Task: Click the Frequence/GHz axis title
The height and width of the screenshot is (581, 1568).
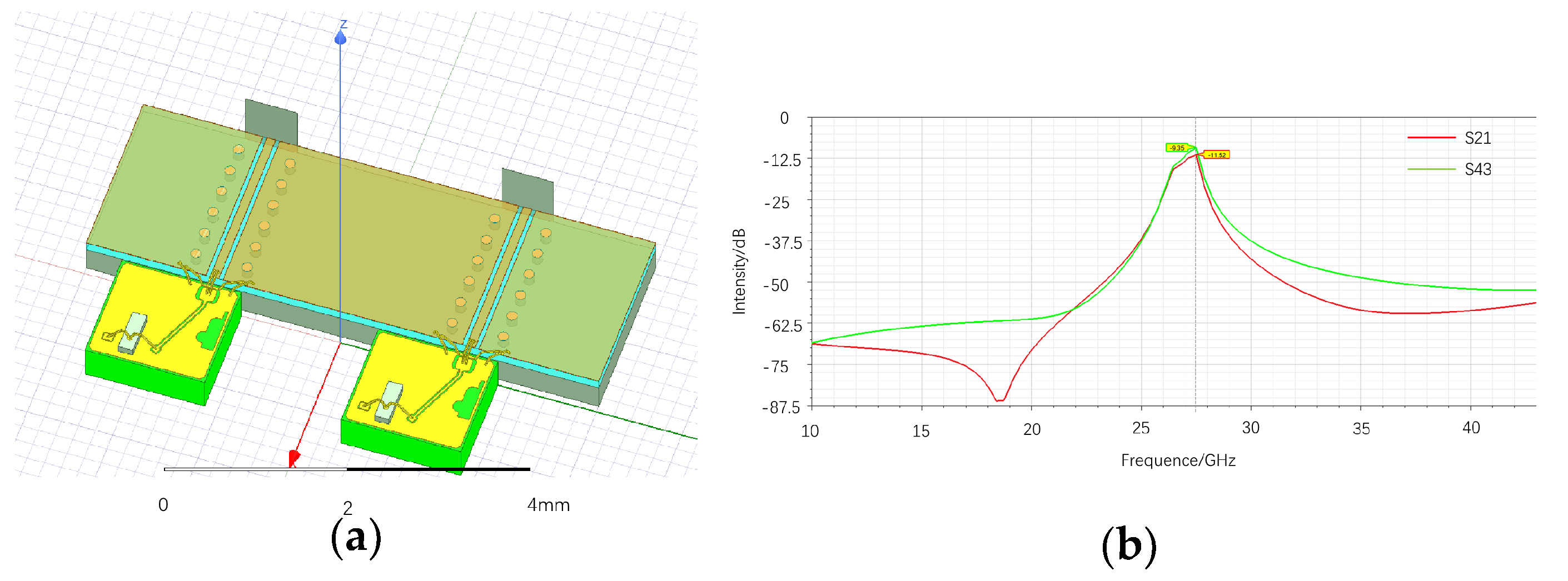Action: coord(1178,460)
